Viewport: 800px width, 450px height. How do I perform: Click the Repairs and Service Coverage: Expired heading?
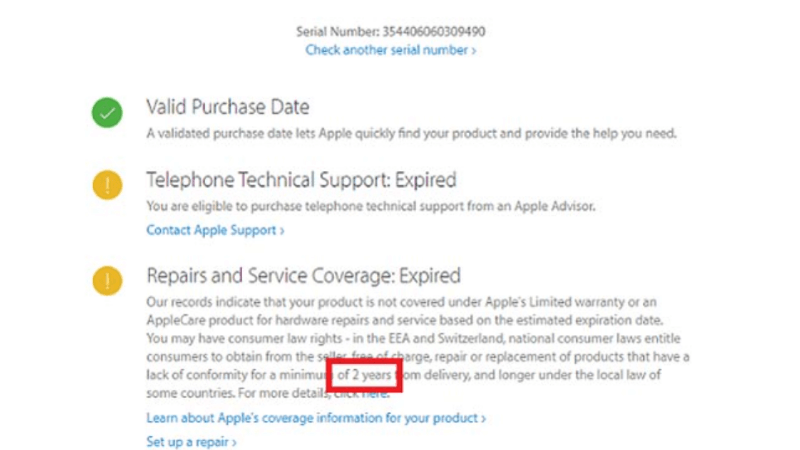pyautogui.click(x=303, y=275)
